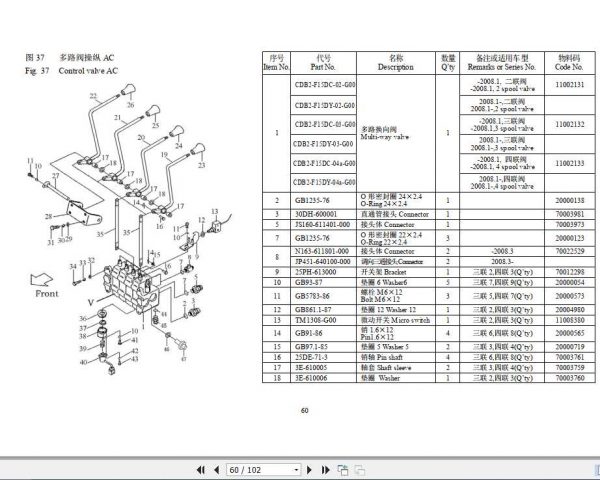600x480 pixels.
Task: Select part number CDB2-F15DC-03-G00
Action: coord(324,124)
